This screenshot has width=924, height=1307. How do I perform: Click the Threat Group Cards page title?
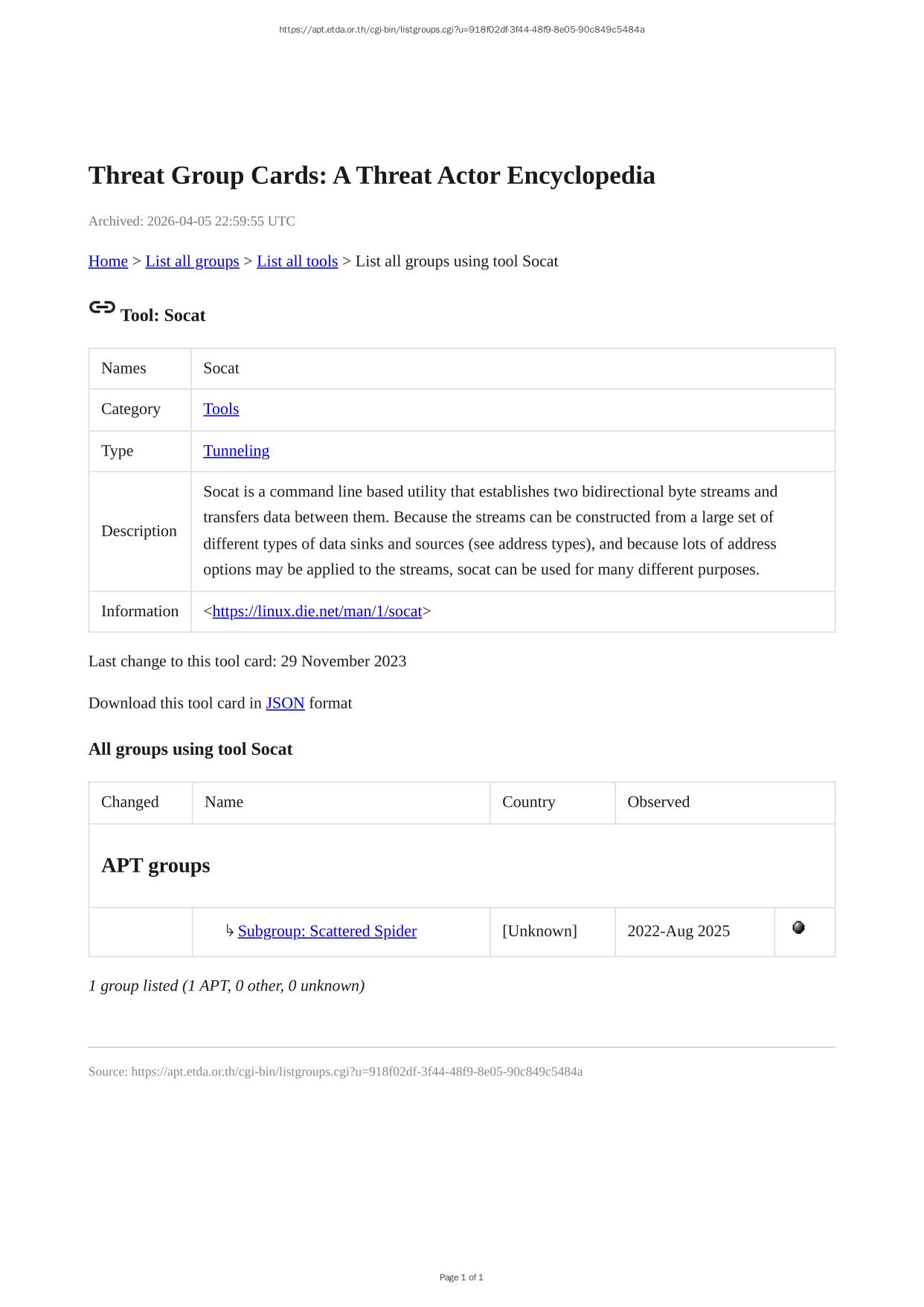click(371, 176)
